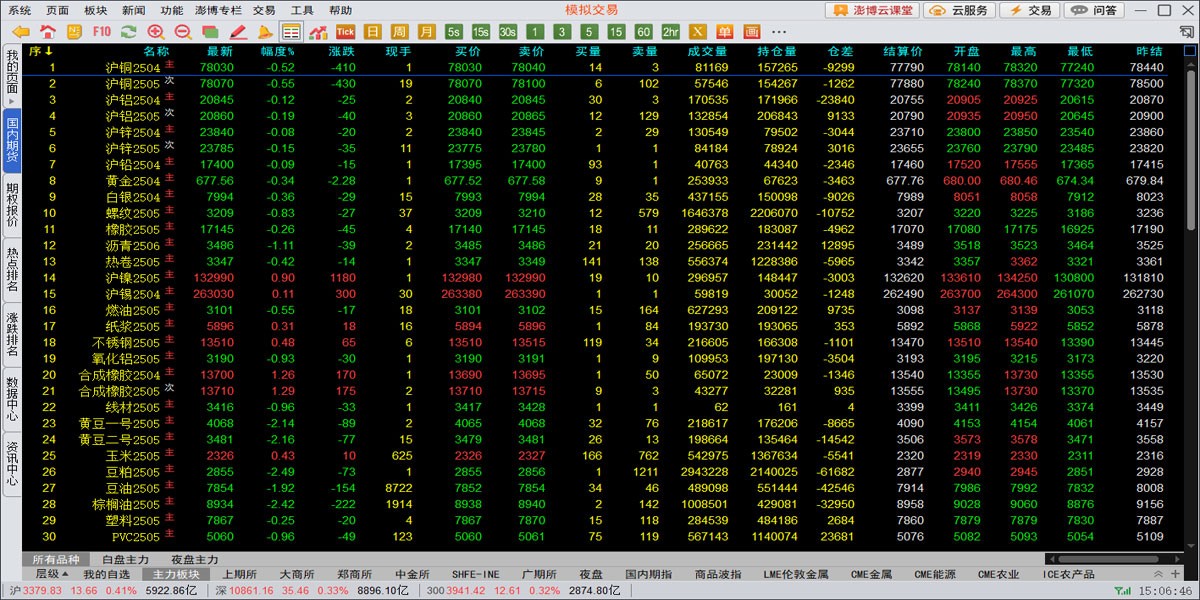Expand the 层级 level selector

[52, 574]
